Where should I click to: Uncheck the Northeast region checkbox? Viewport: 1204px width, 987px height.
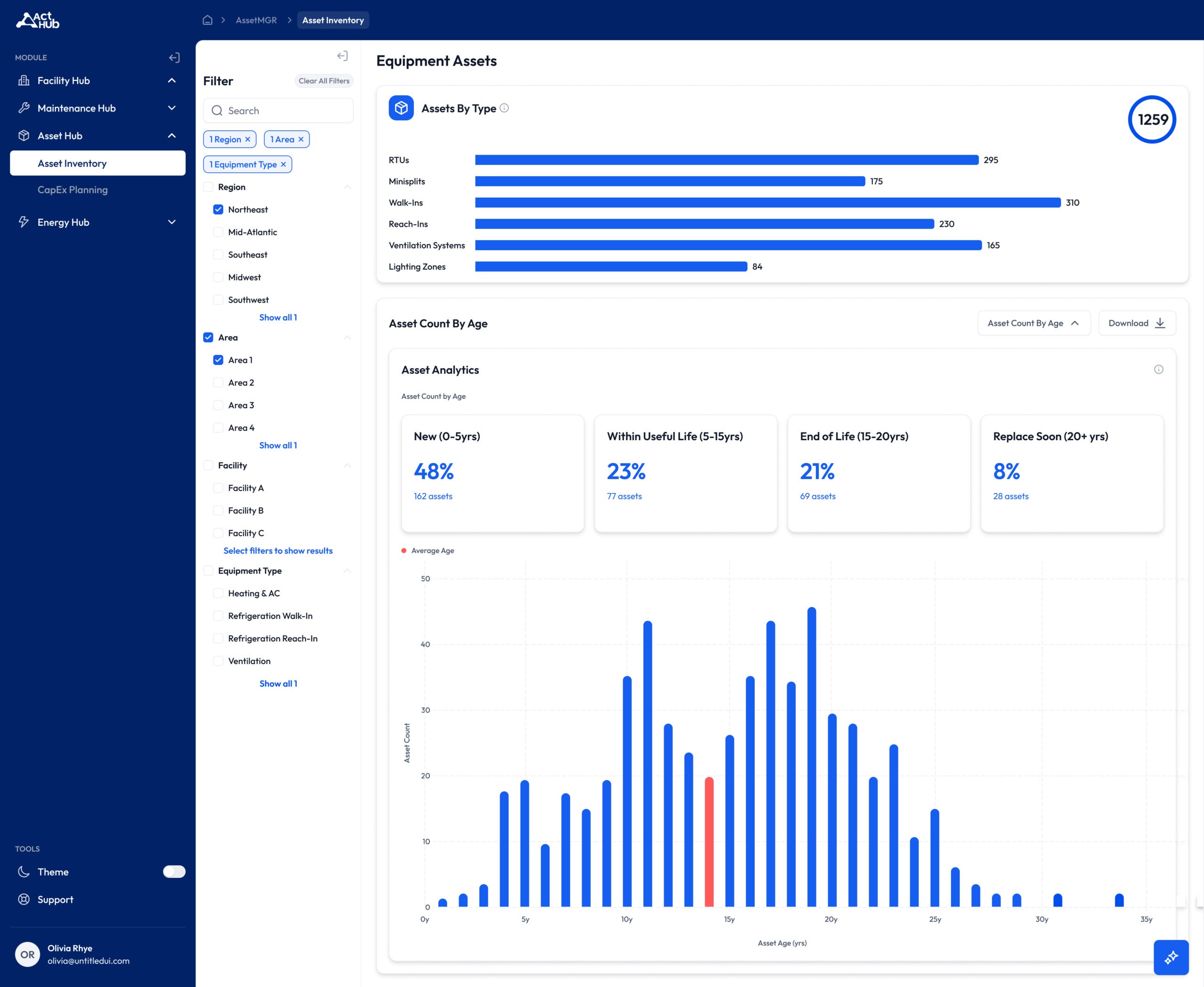[x=218, y=209]
